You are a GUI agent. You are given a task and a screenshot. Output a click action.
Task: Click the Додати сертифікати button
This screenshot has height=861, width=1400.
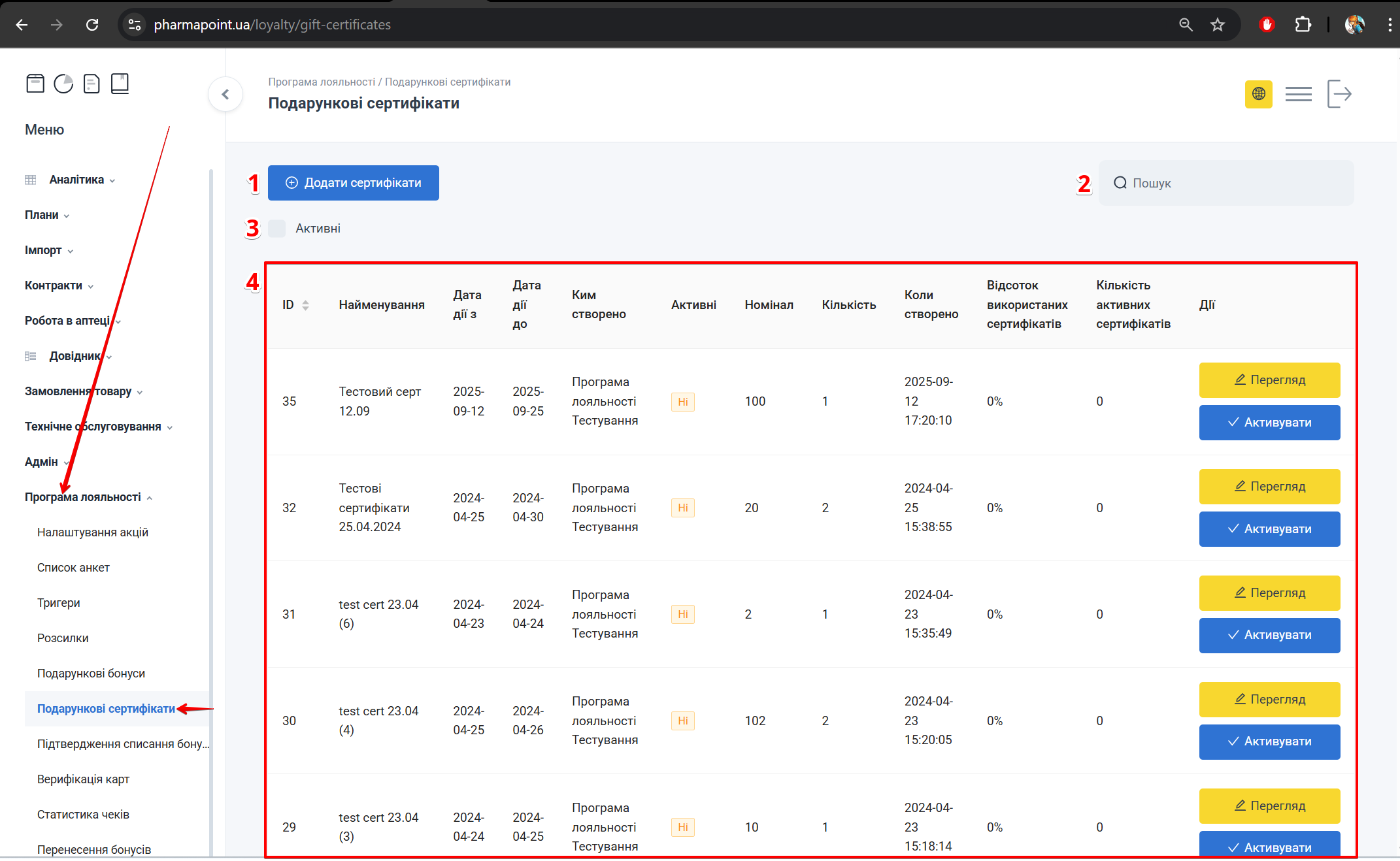(x=354, y=183)
